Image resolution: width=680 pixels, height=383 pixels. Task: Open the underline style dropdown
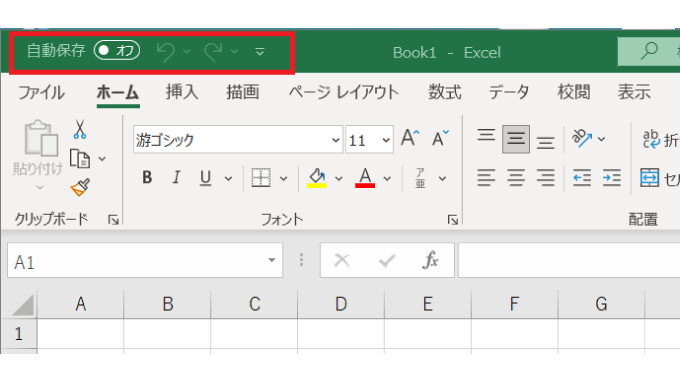(228, 178)
